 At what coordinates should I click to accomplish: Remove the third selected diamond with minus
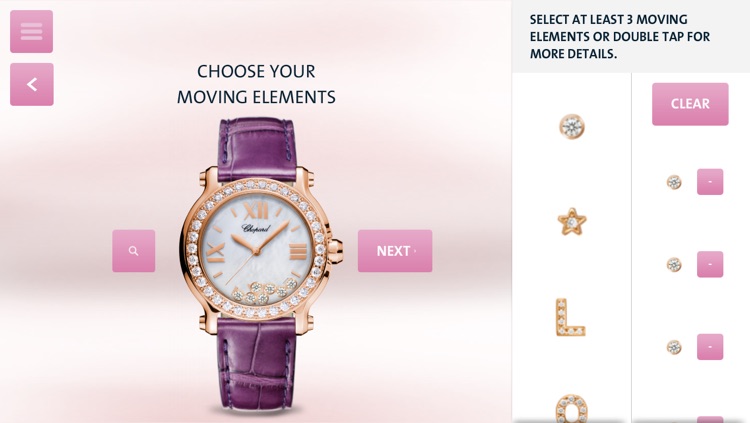click(x=710, y=347)
